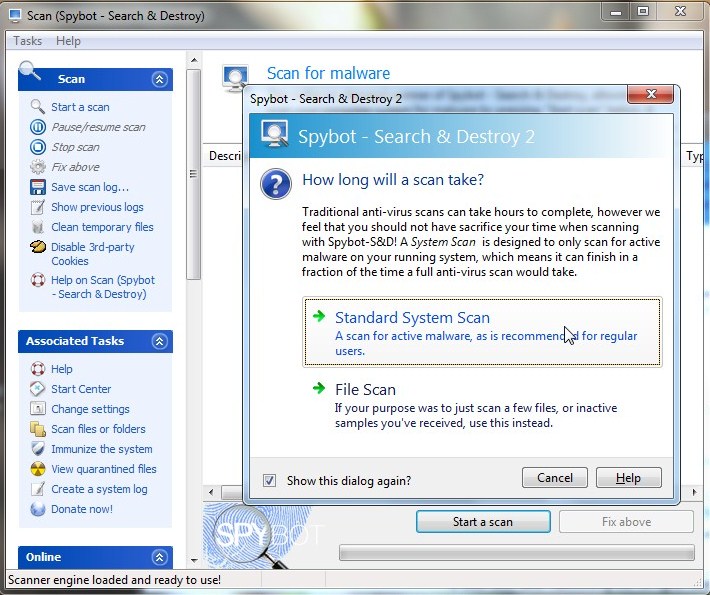The width and height of the screenshot is (710, 595).
Task: Click sidebar scrollbar down arrow
Action: tap(194, 560)
